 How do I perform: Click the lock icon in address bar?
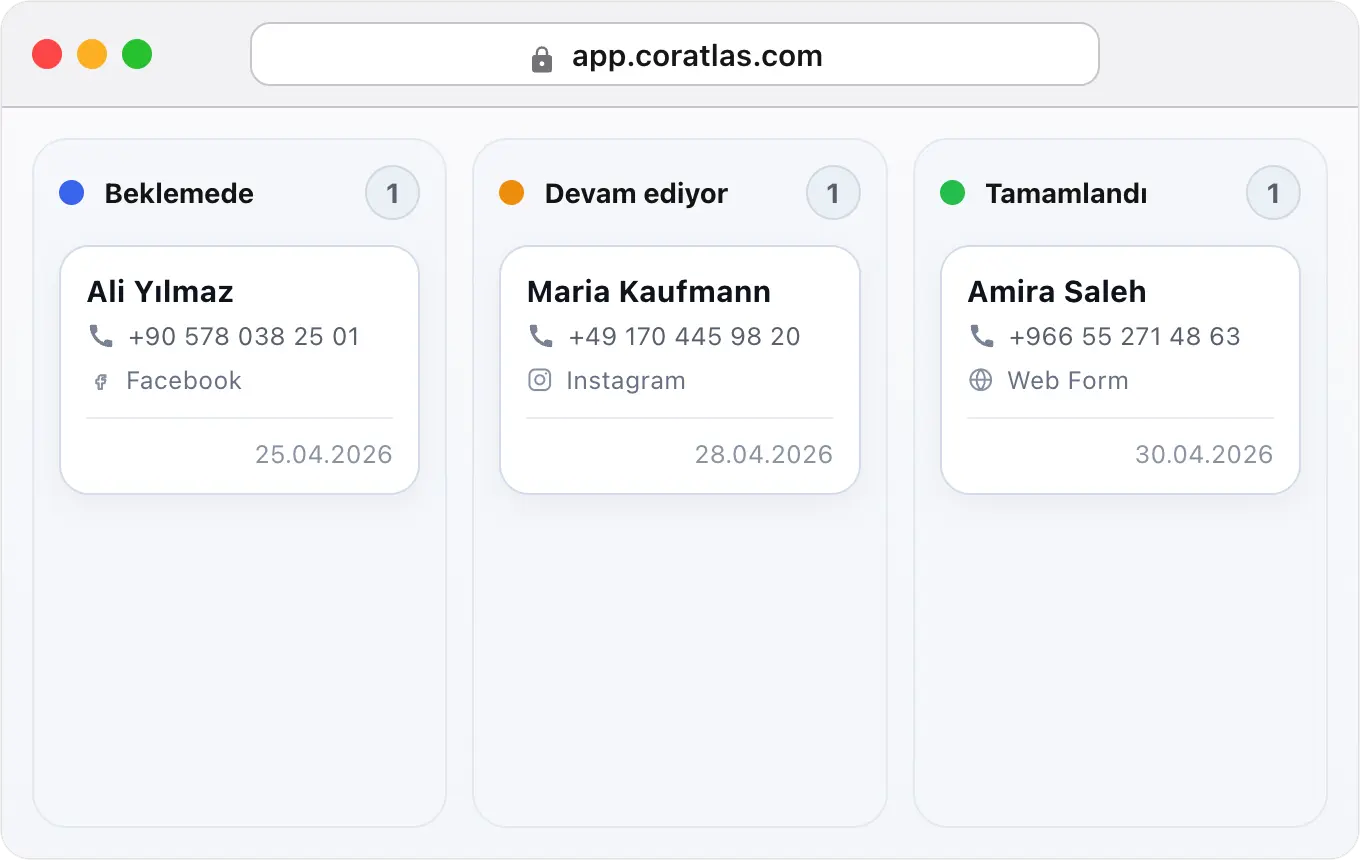tap(542, 59)
